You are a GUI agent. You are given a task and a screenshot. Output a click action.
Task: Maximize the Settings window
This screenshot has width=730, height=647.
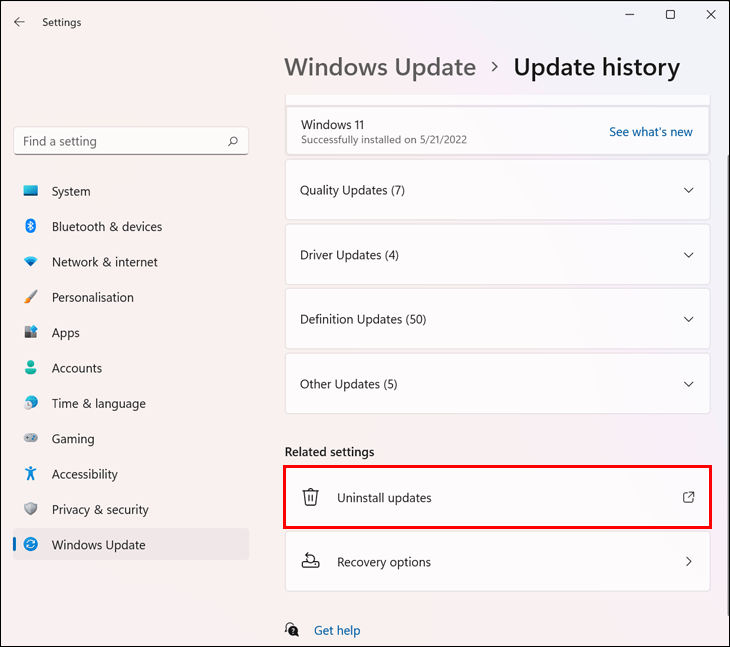click(x=670, y=14)
